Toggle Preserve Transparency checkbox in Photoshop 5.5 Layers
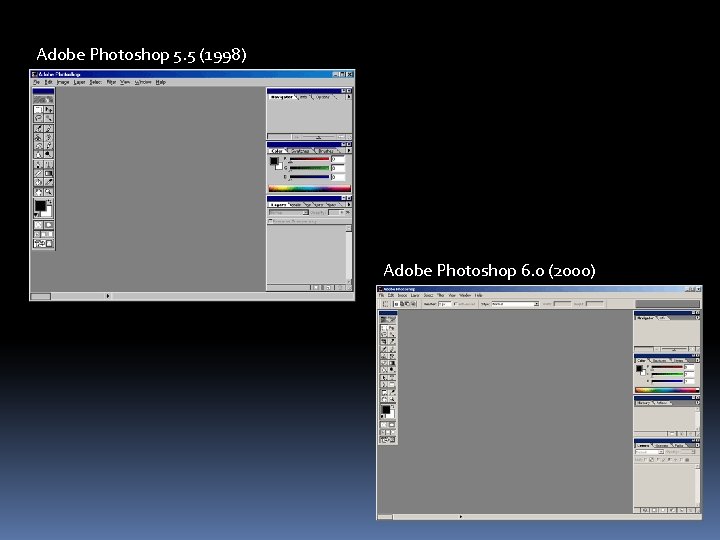The image size is (720, 540). point(270,221)
